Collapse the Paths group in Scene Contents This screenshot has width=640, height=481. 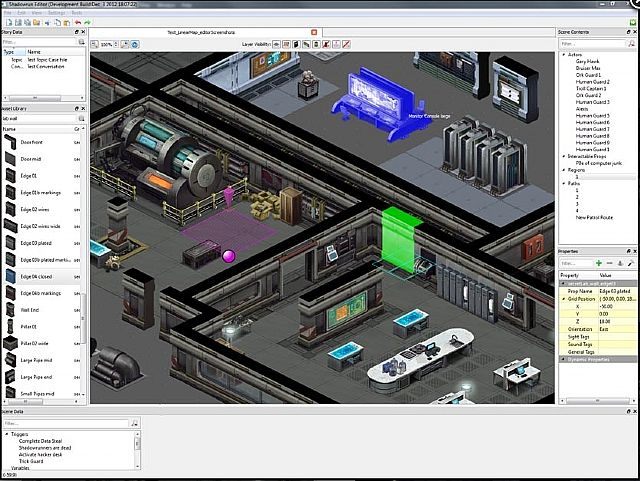pyautogui.click(x=564, y=183)
